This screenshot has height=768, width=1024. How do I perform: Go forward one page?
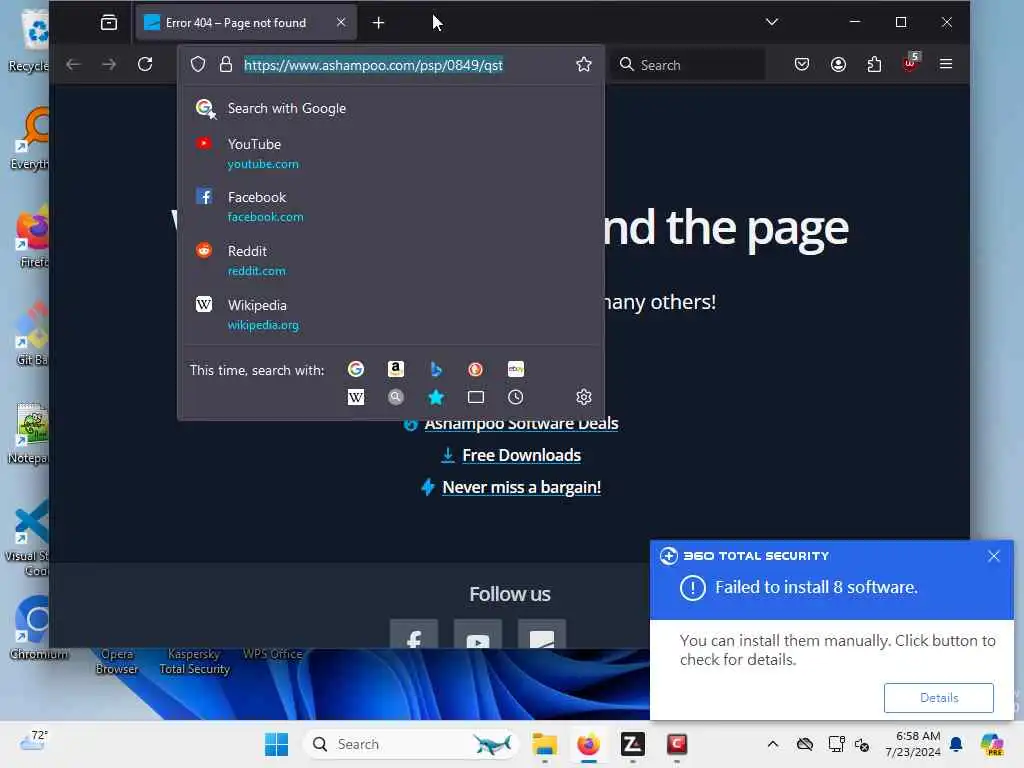tap(109, 64)
